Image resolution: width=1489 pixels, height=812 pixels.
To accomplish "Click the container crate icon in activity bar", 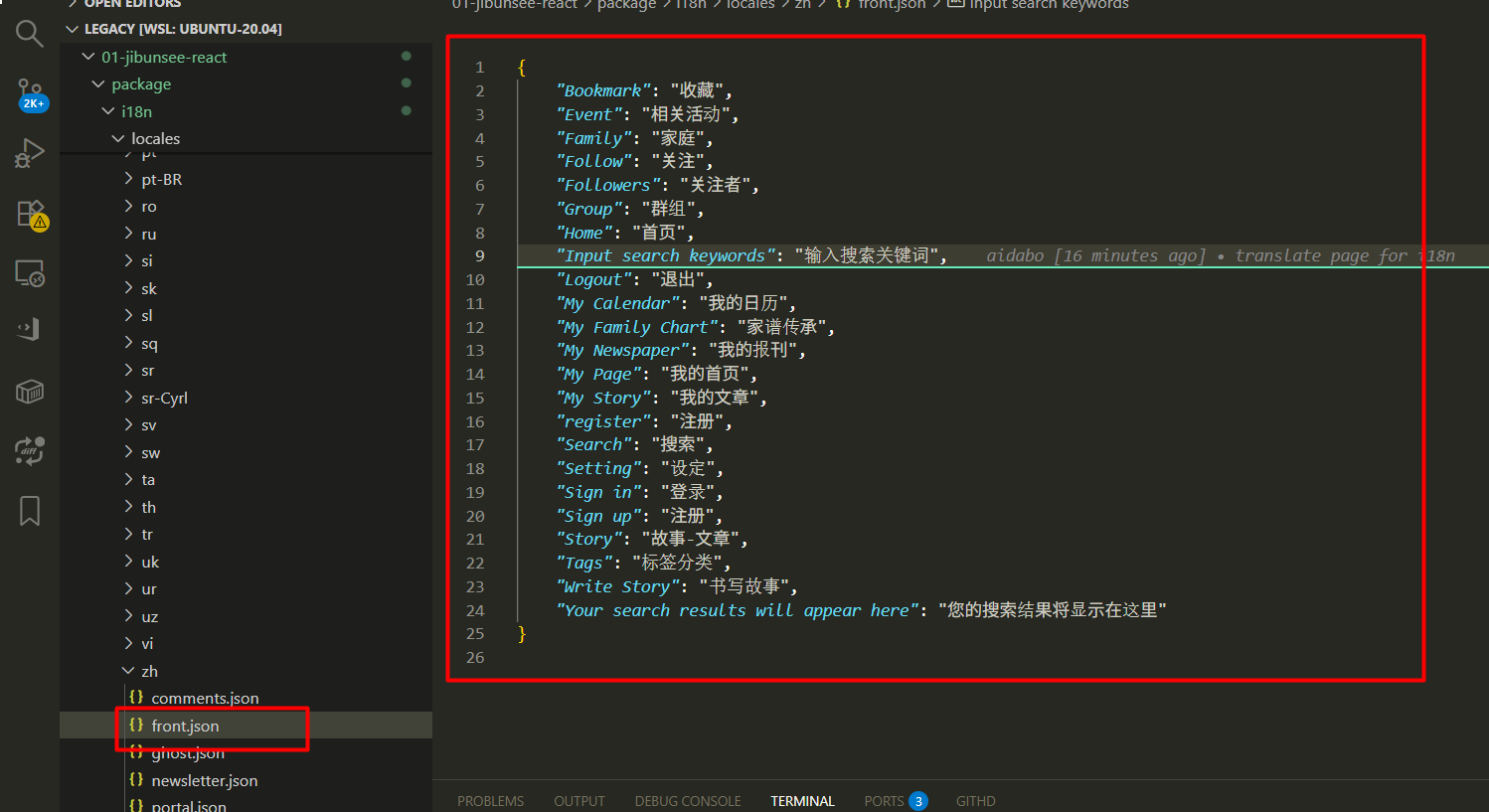I will click(30, 392).
